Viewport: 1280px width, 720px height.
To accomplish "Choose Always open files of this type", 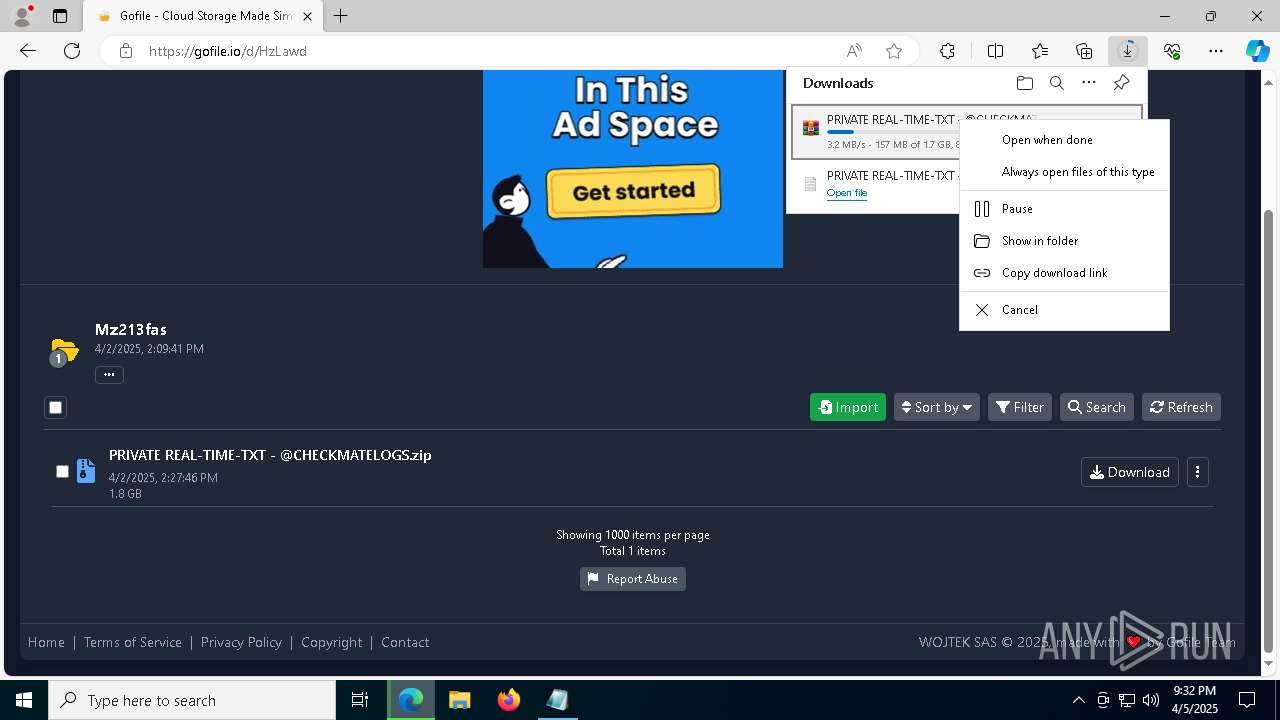I will pyautogui.click(x=1064, y=172).
